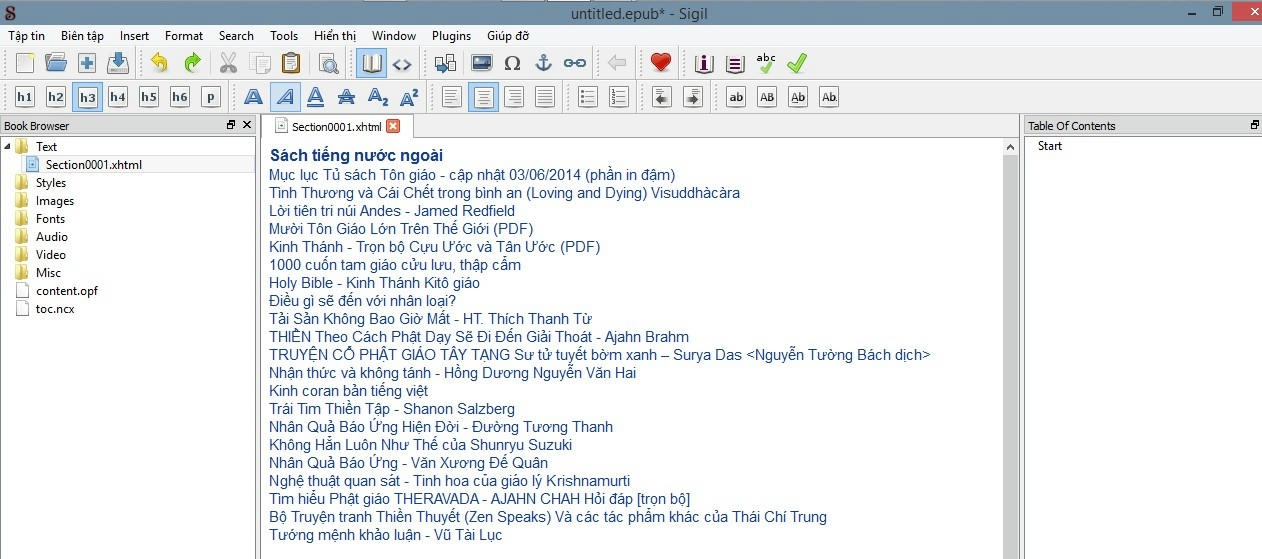Apply Heading 5 style

coord(149,97)
